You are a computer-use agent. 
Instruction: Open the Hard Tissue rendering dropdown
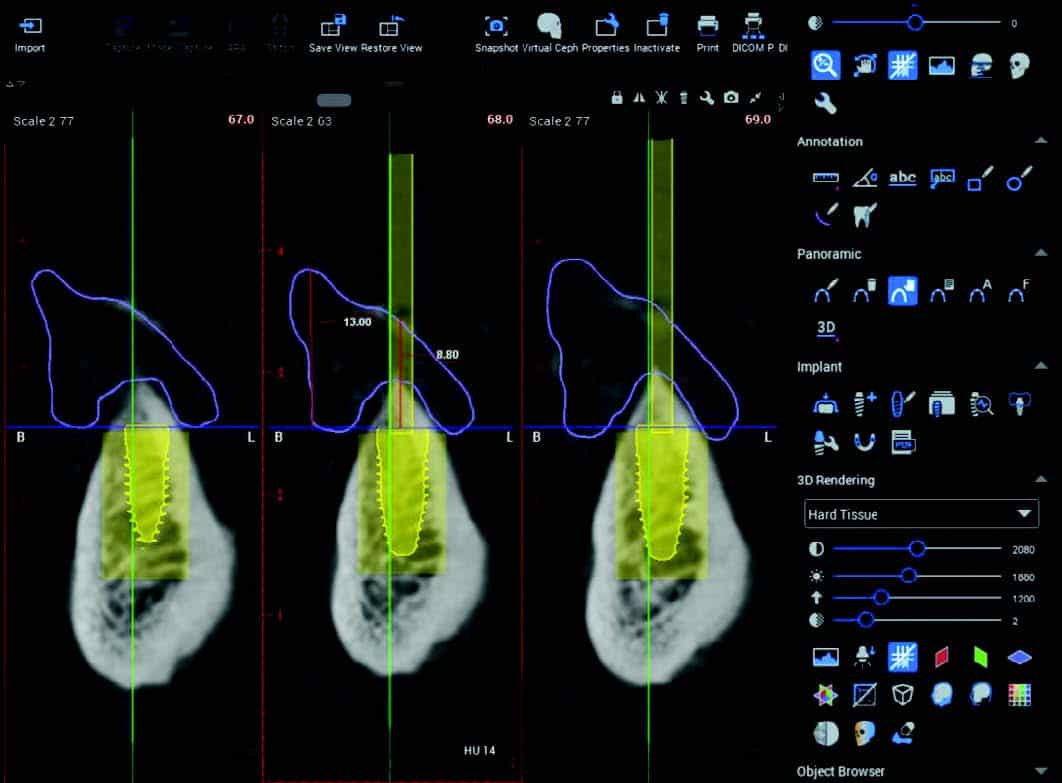921,514
